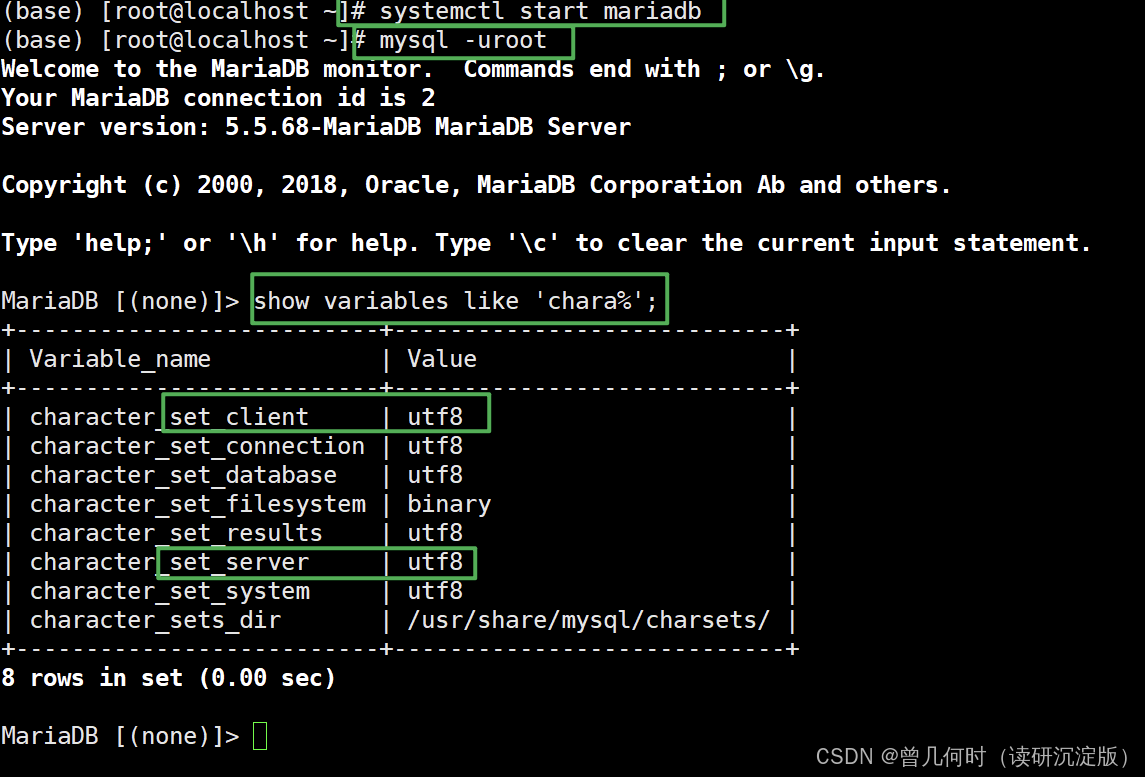
Task: Click the 'Value' column header
Action: [x=442, y=359]
